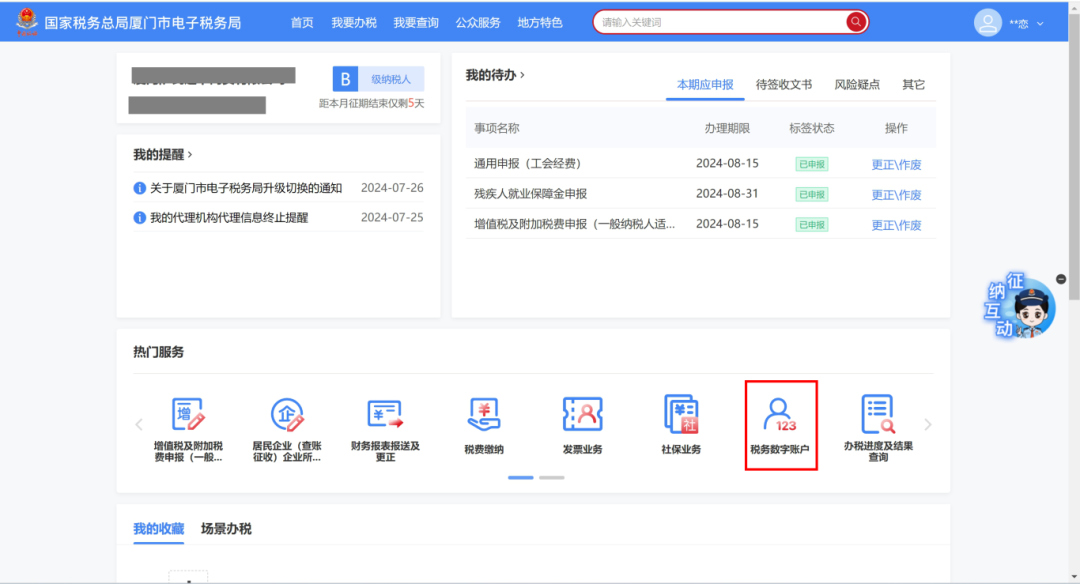This screenshot has width=1080, height=584.
Task: Click 更正\作废 for 残疾人就业保障金申报
Action: 896,195
